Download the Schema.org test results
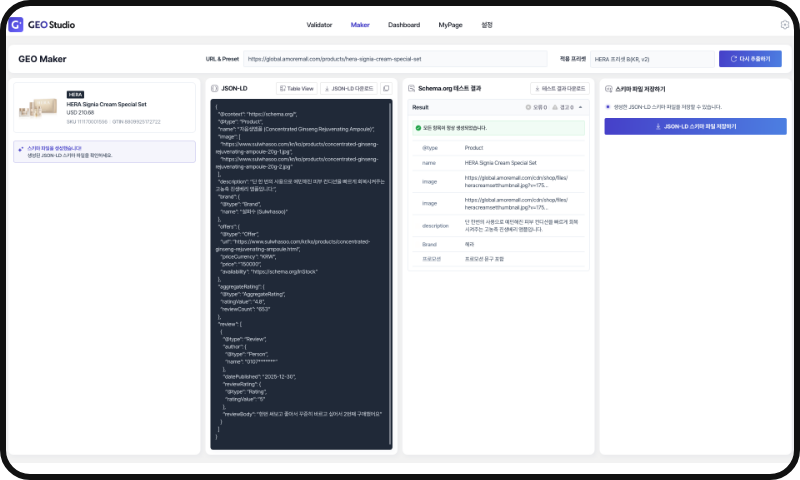The image size is (800, 480). (560, 88)
